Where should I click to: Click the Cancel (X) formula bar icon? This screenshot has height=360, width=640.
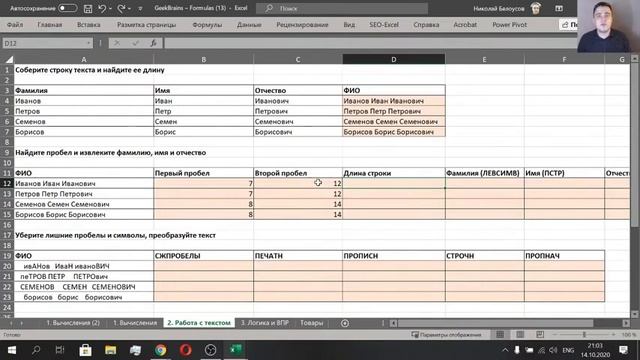[117, 43]
